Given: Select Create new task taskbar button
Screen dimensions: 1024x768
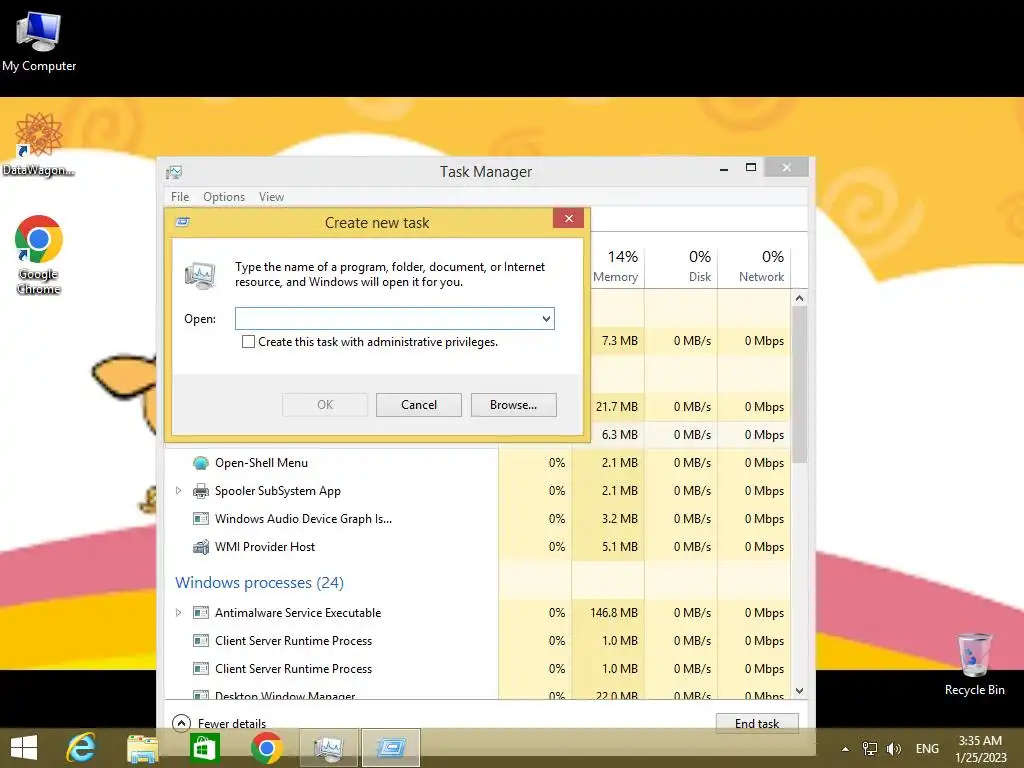Looking at the screenshot, I should click(391, 748).
